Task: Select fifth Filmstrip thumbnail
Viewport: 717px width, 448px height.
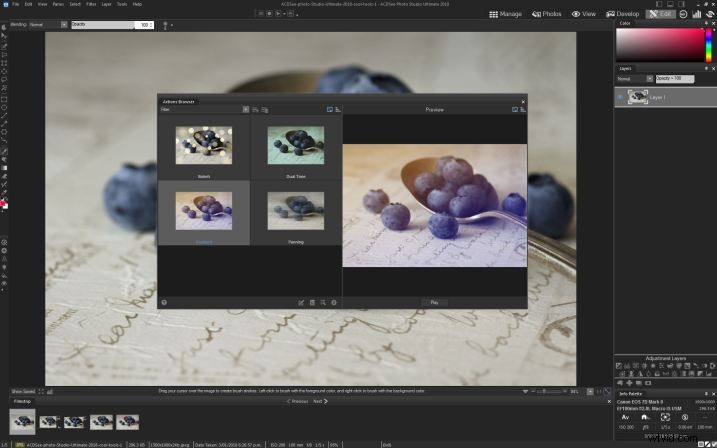Action: [x=128, y=422]
